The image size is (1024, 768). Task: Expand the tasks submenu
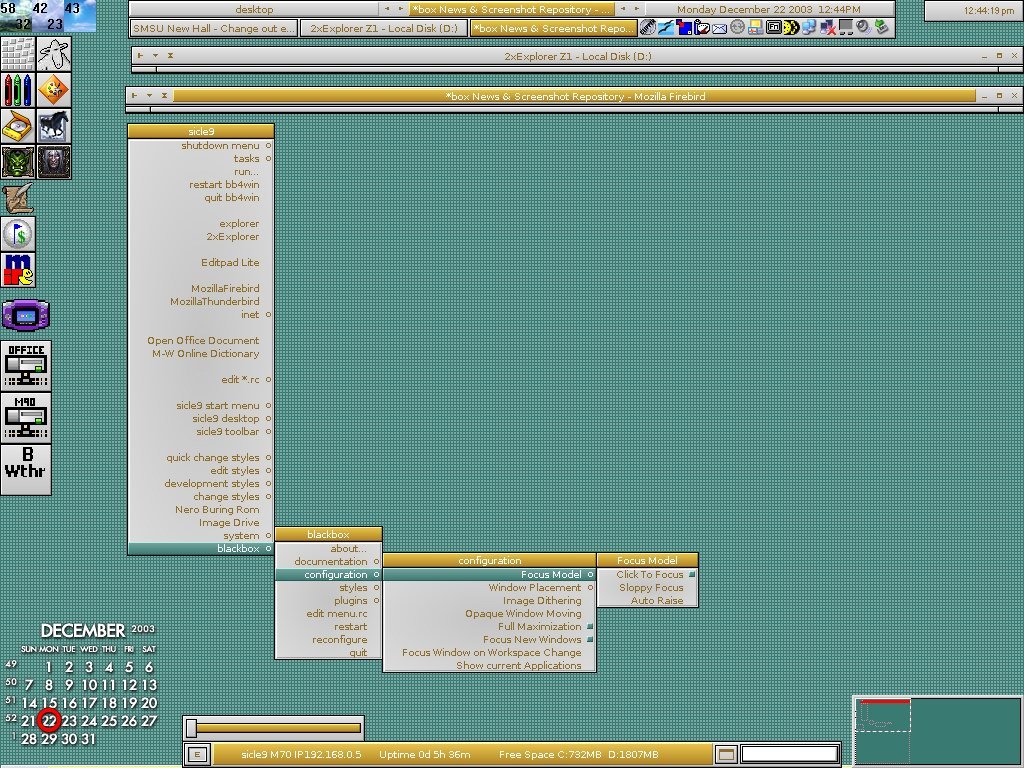tap(201, 159)
